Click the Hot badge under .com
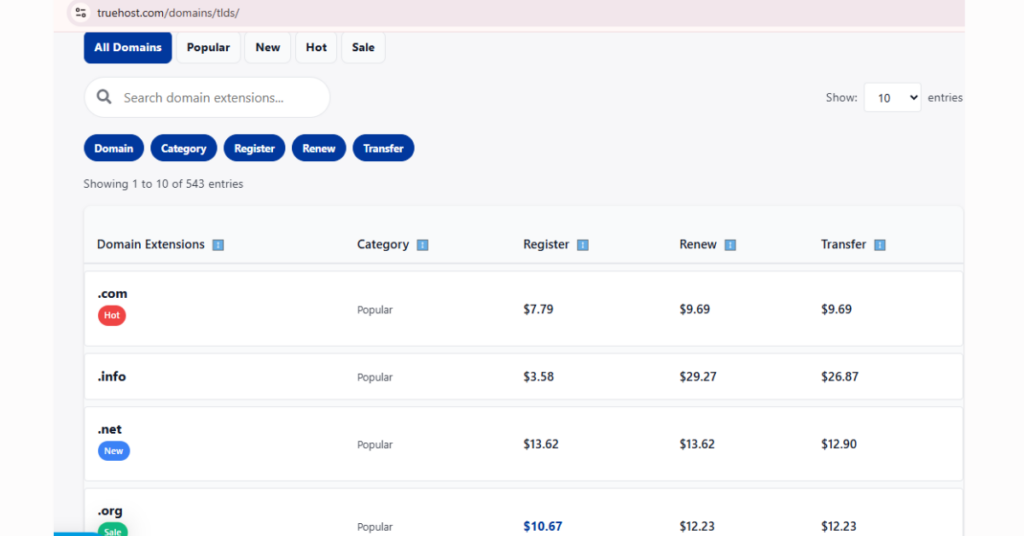The width and height of the screenshot is (1024, 536). [x=112, y=315]
